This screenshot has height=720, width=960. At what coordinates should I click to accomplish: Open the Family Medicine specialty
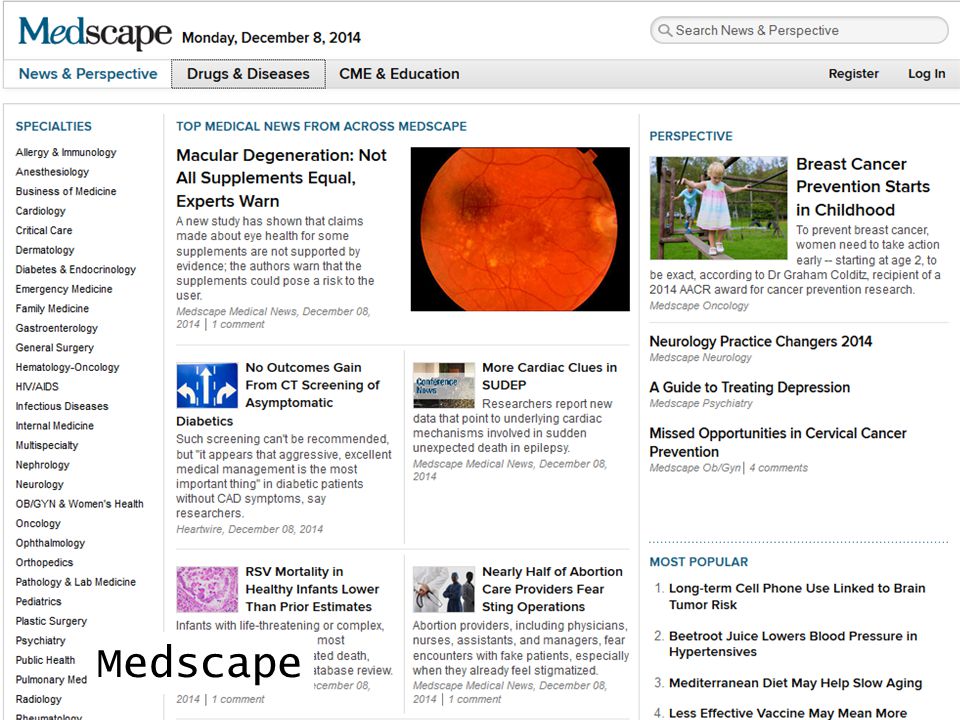pyautogui.click(x=52, y=309)
